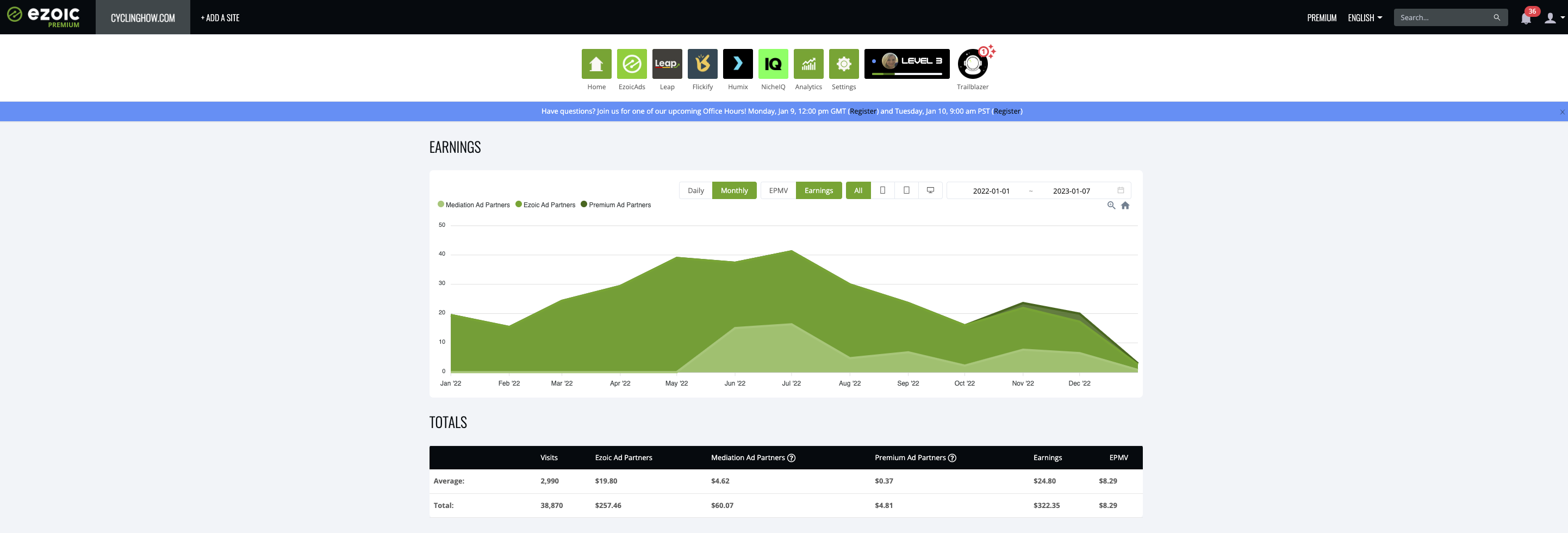Filter earnings by tablet device
Screen dimensions: 1568x533
point(906,190)
